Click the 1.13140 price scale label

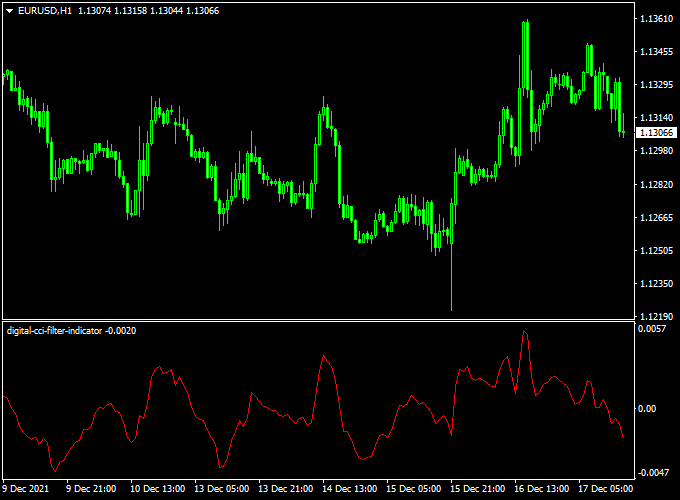[657, 118]
